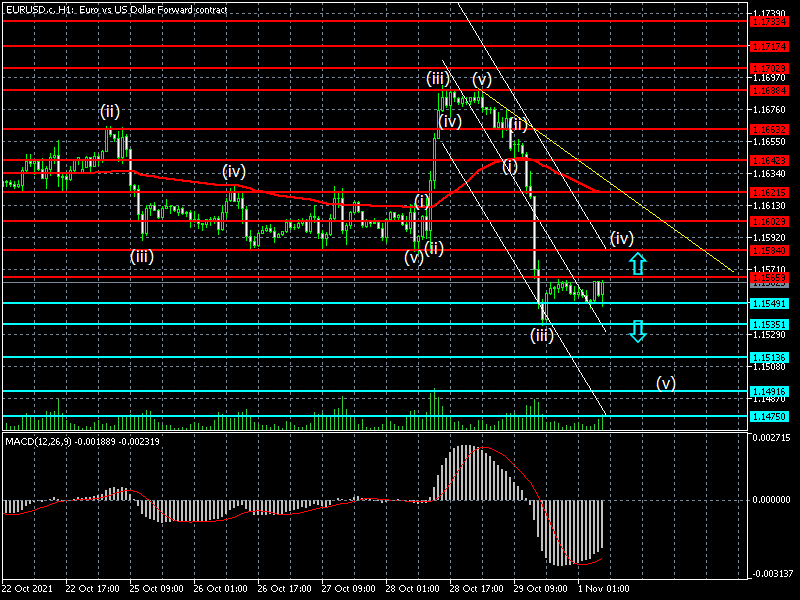
Task: Click the red 1.17334 price level tag
Action: [x=769, y=20]
